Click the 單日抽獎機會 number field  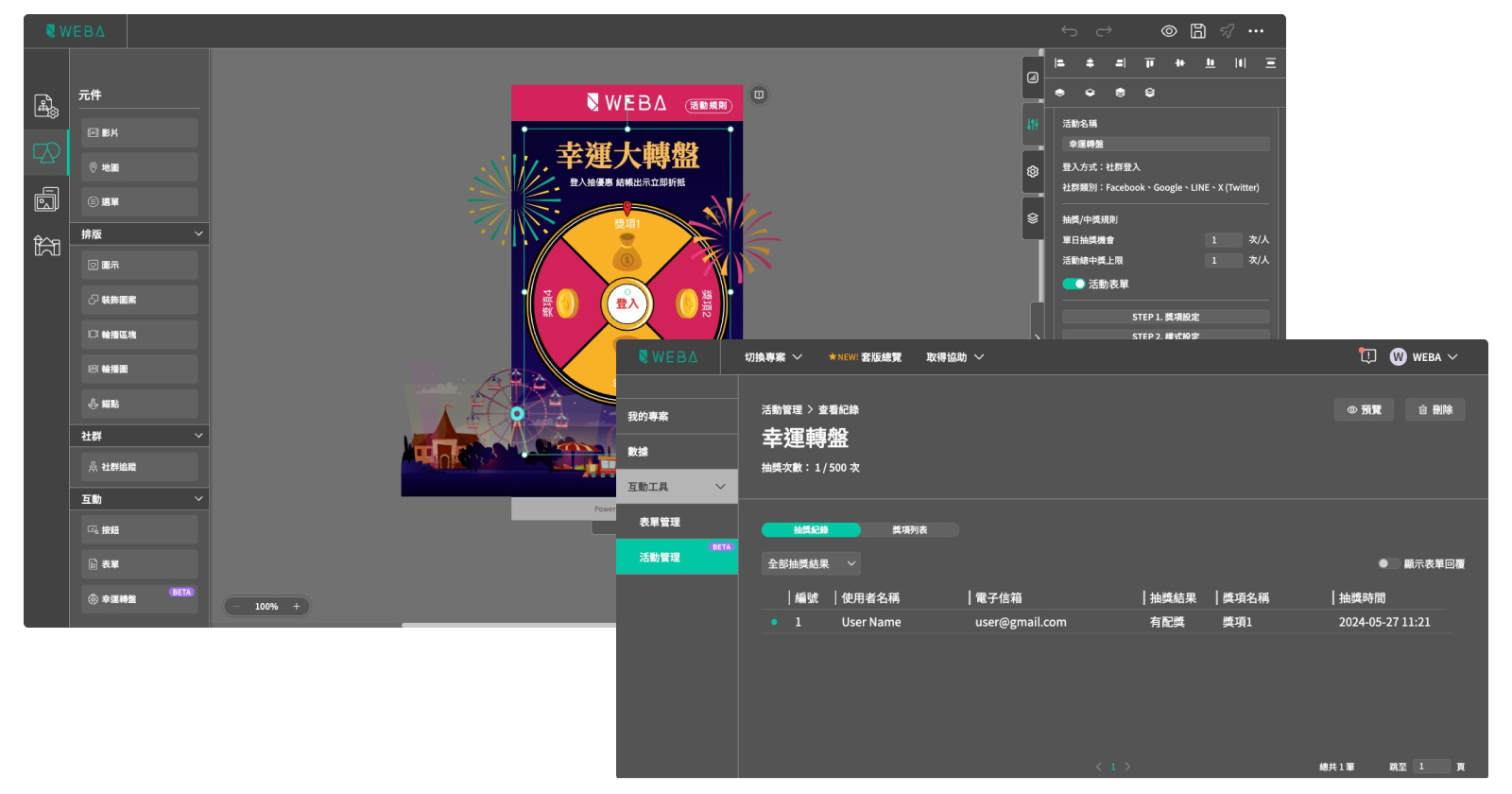click(x=1223, y=240)
